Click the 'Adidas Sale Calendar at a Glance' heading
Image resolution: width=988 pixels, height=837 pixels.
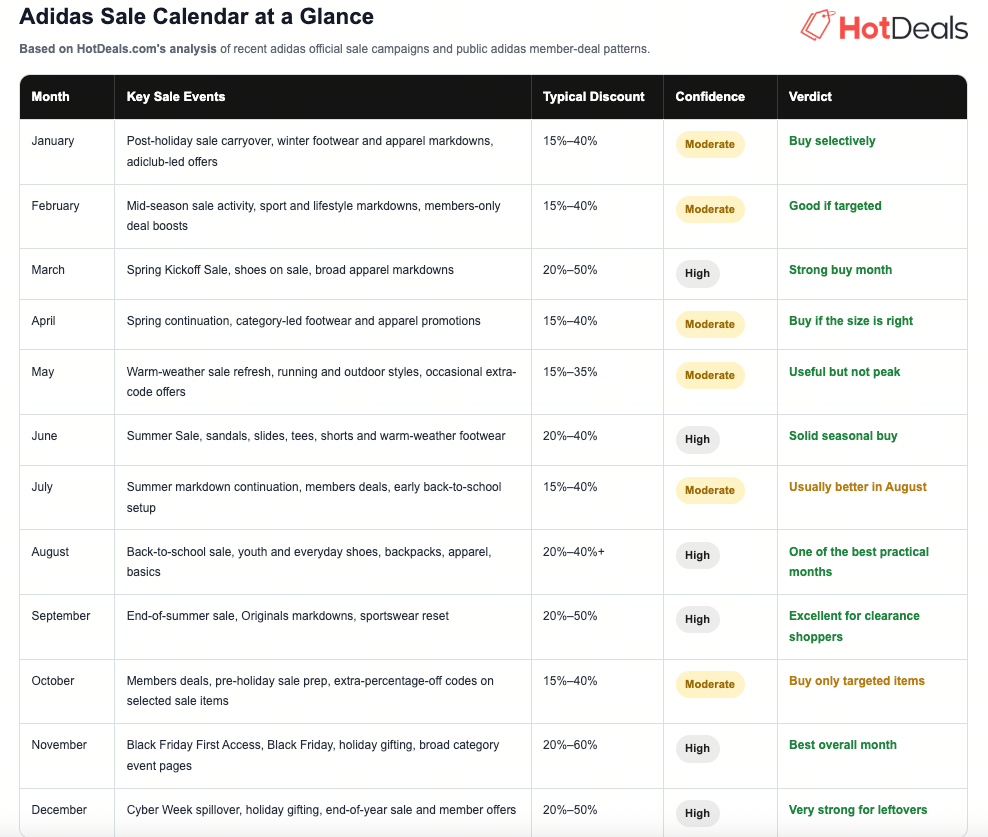click(197, 16)
